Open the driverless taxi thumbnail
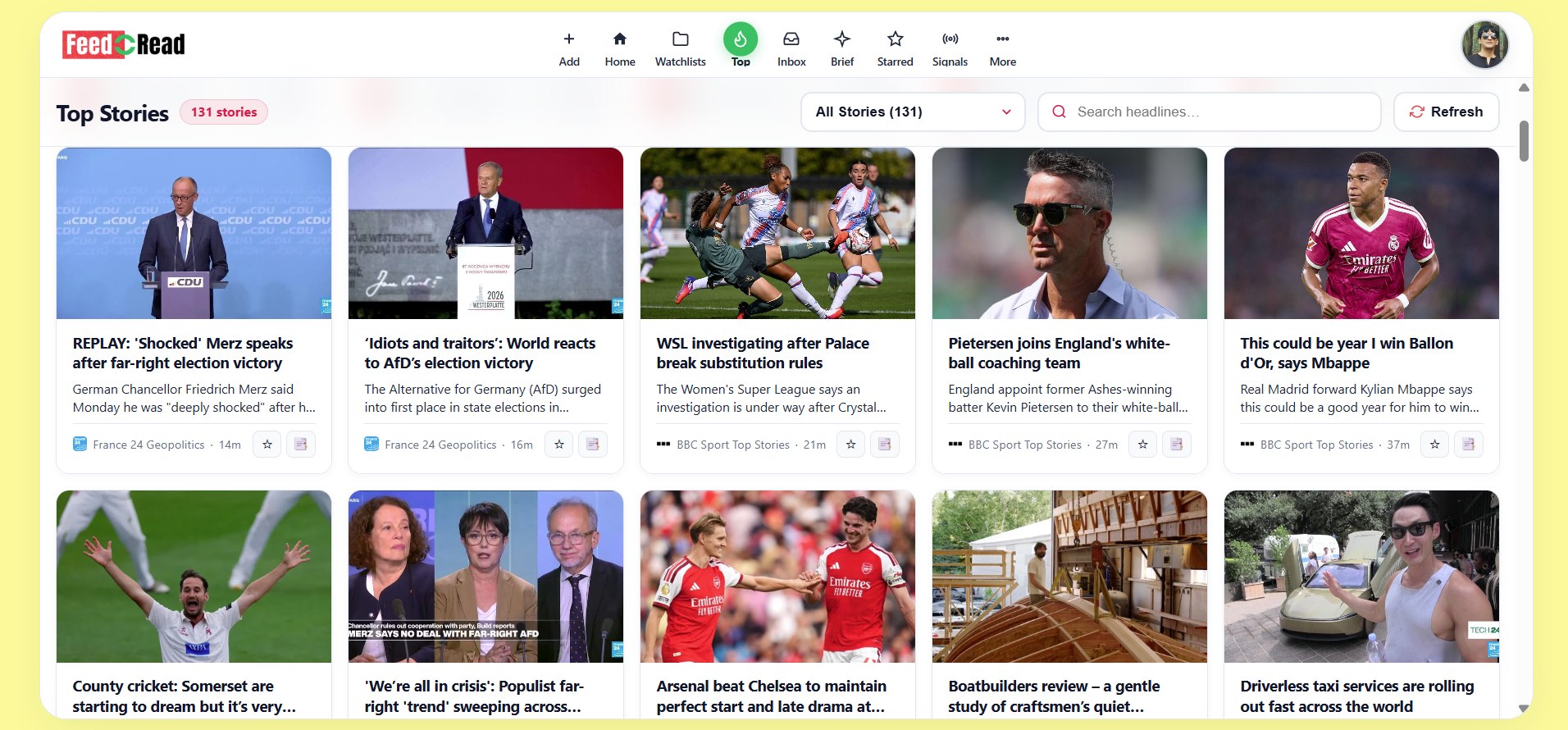Screen dimensions: 1568x730 point(1361,577)
